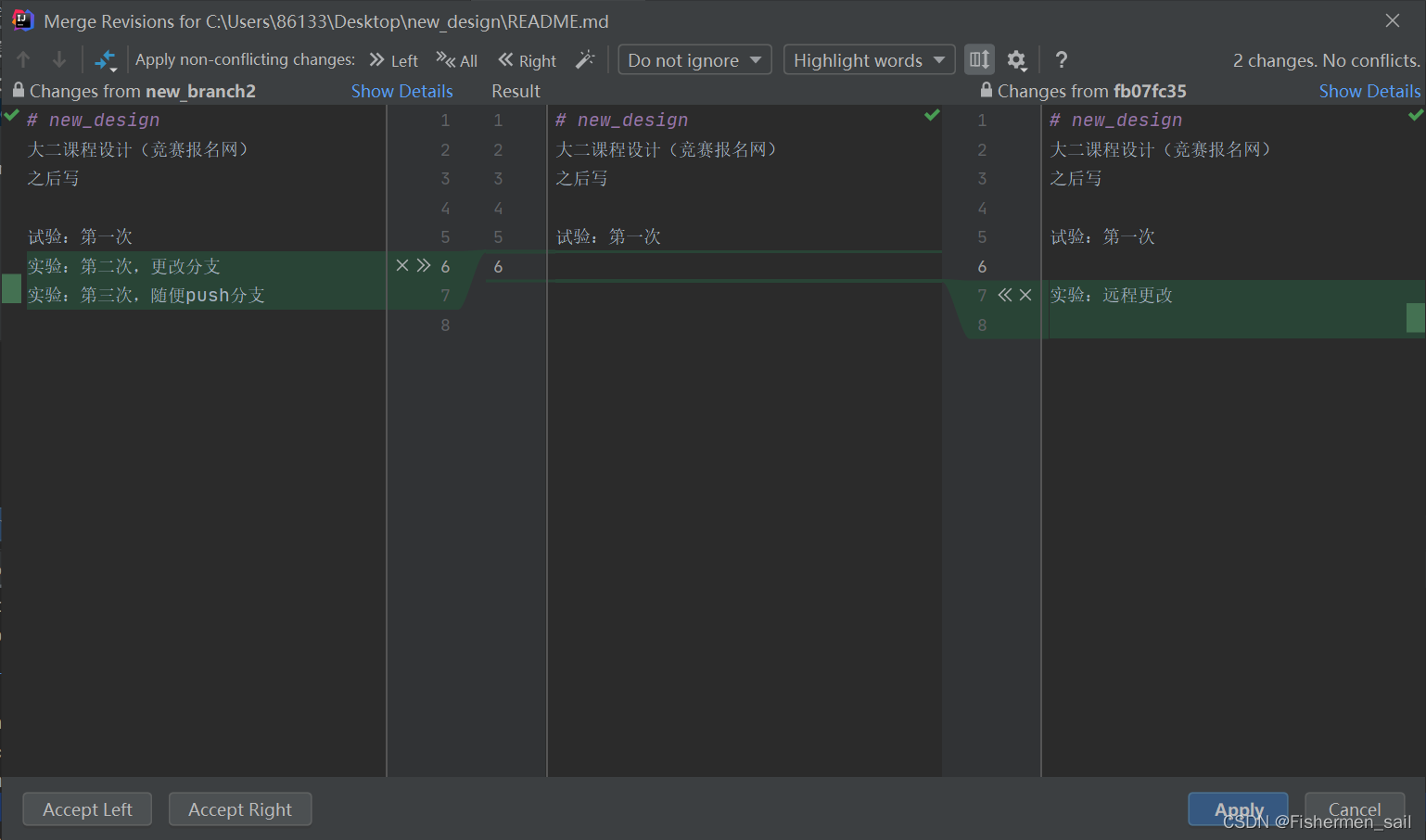This screenshot has width=1426, height=840.
Task: Apply all non-conflicting changes
Action: (457, 60)
